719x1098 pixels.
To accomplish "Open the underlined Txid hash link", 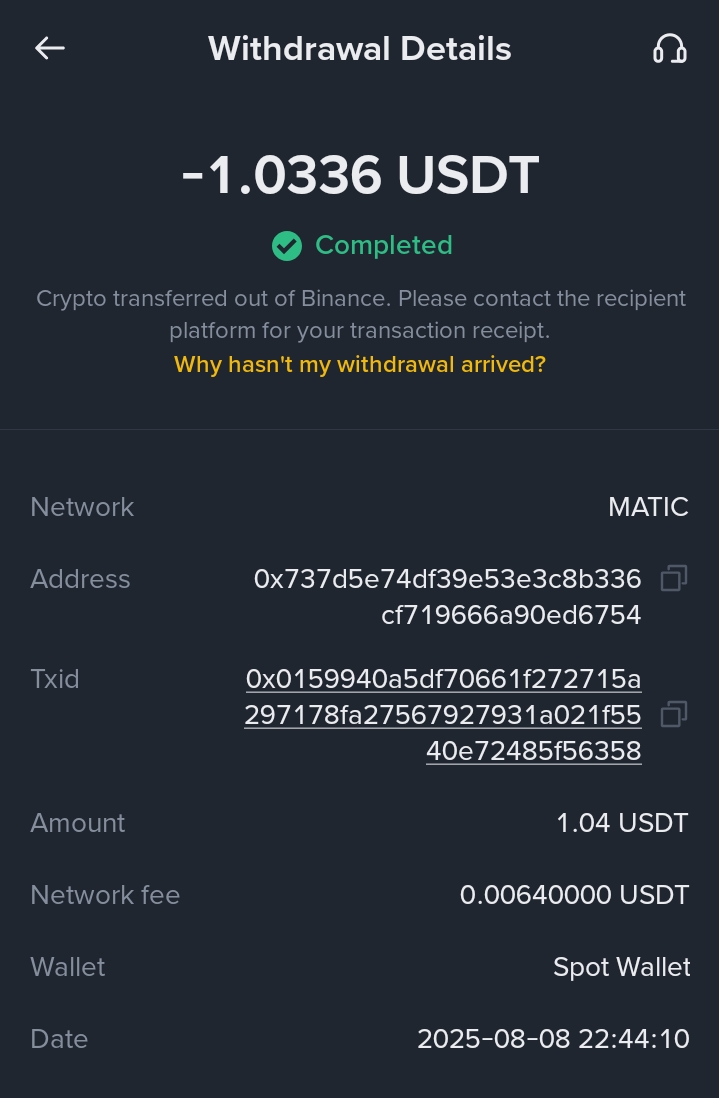I will pyautogui.click(x=443, y=715).
